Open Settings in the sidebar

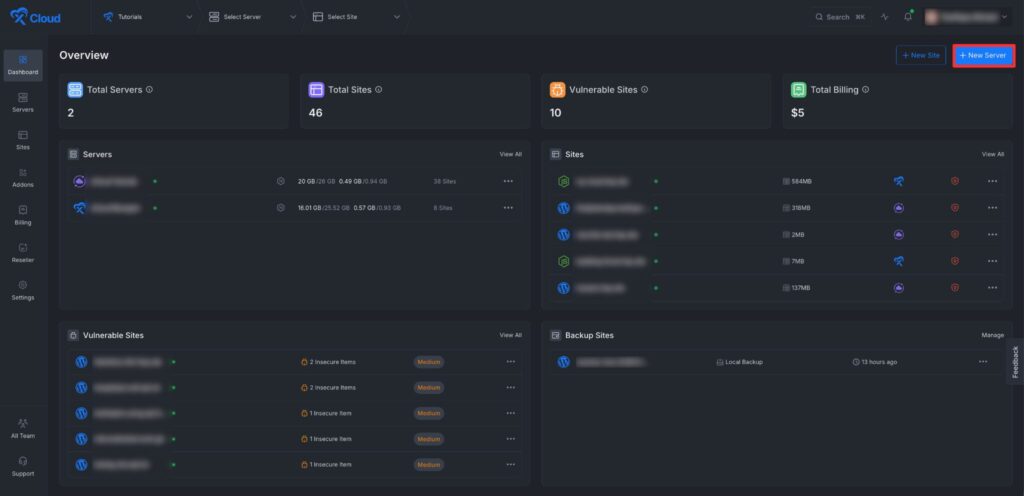tap(23, 290)
